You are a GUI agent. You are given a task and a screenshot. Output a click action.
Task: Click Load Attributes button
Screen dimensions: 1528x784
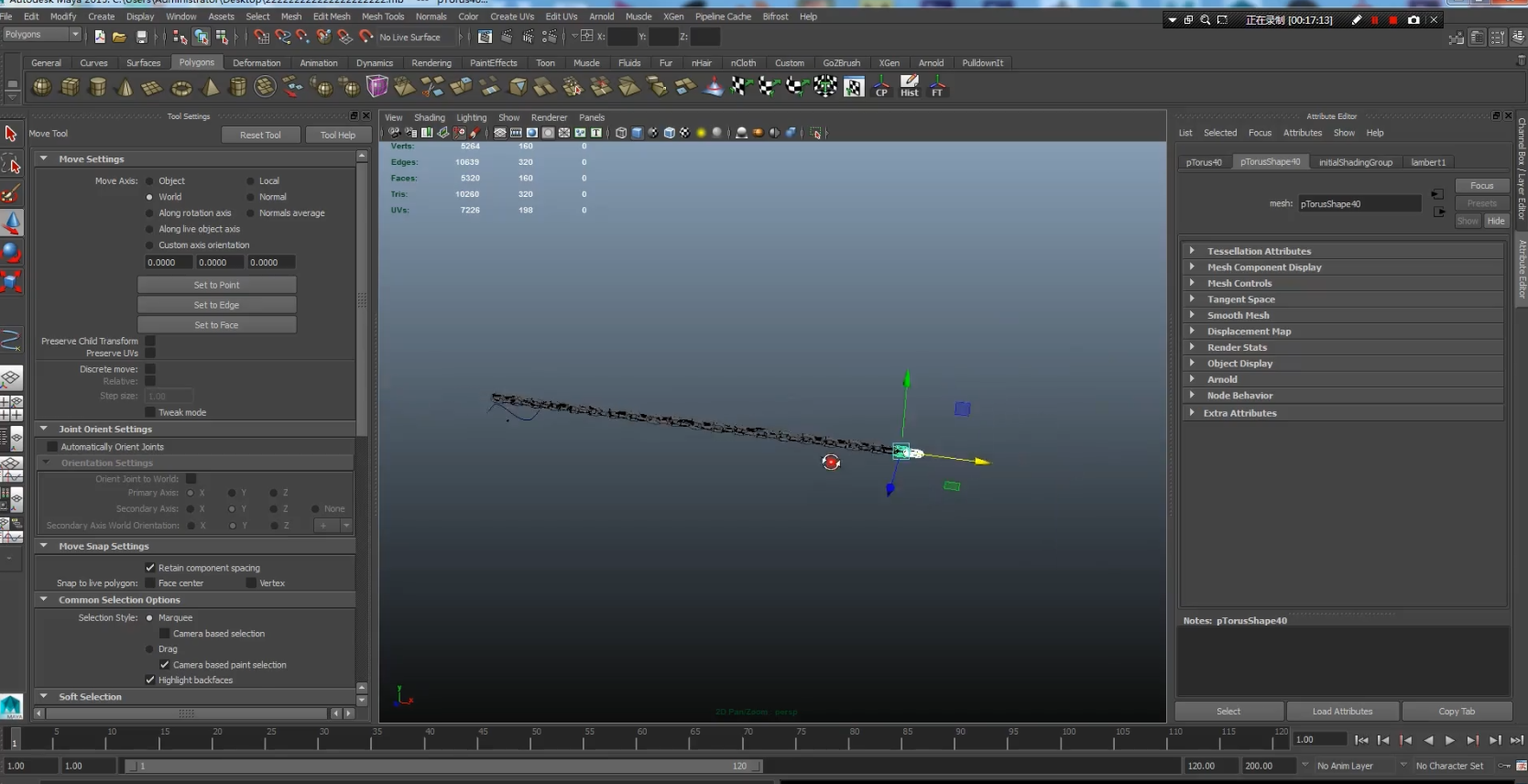1343,712
